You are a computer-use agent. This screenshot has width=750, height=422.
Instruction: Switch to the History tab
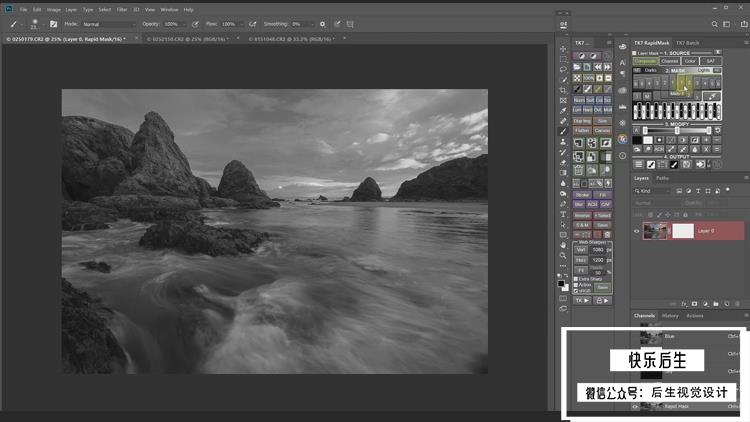pyautogui.click(x=670, y=316)
